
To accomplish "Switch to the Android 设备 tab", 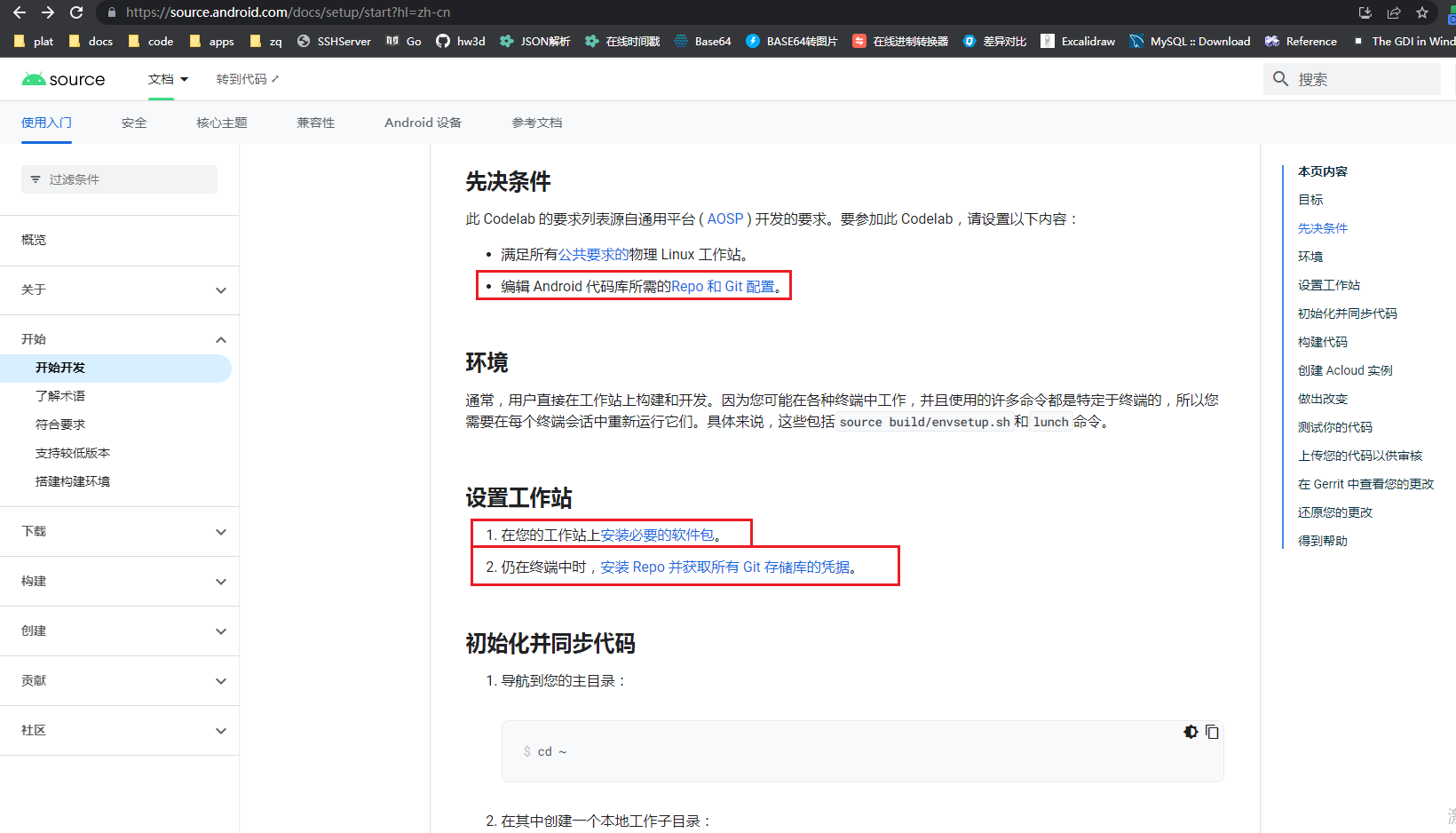I will (423, 123).
